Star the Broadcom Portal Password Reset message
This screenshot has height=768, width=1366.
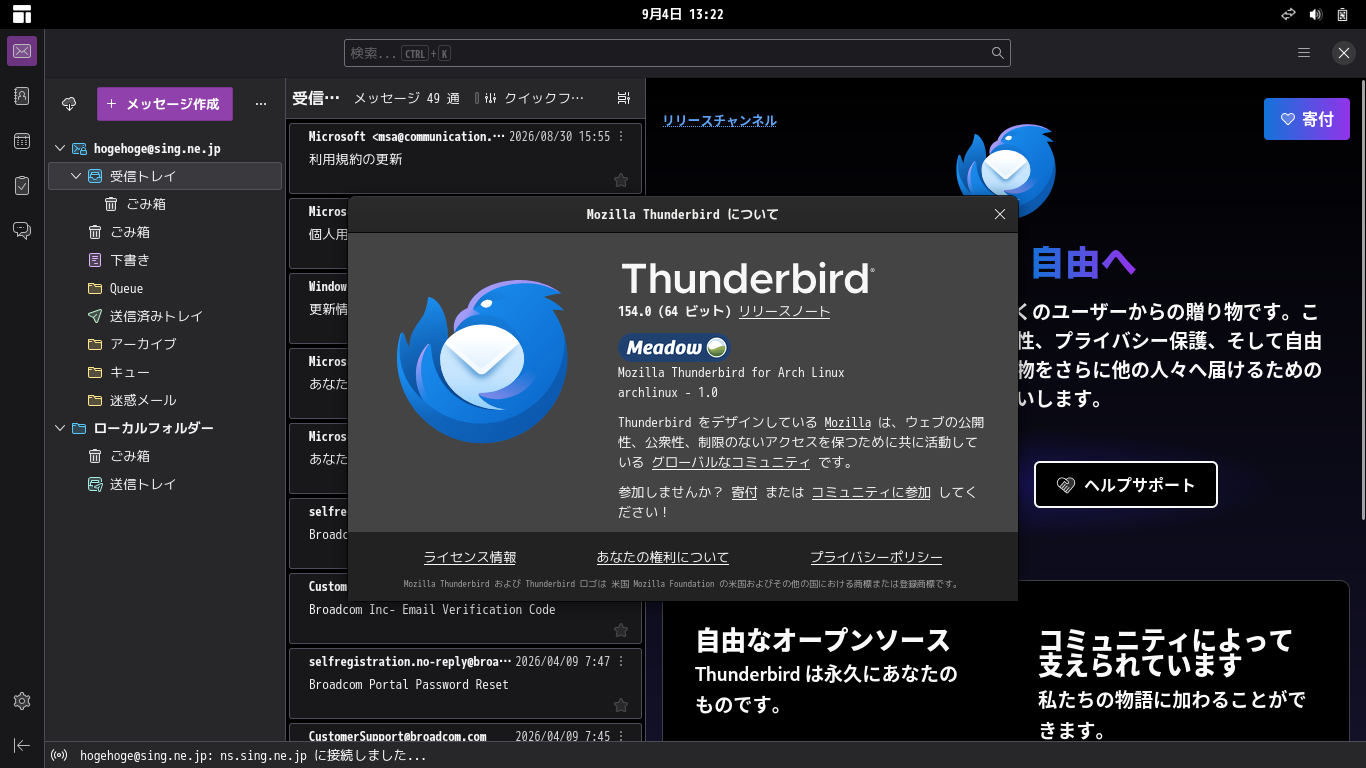tap(621, 705)
